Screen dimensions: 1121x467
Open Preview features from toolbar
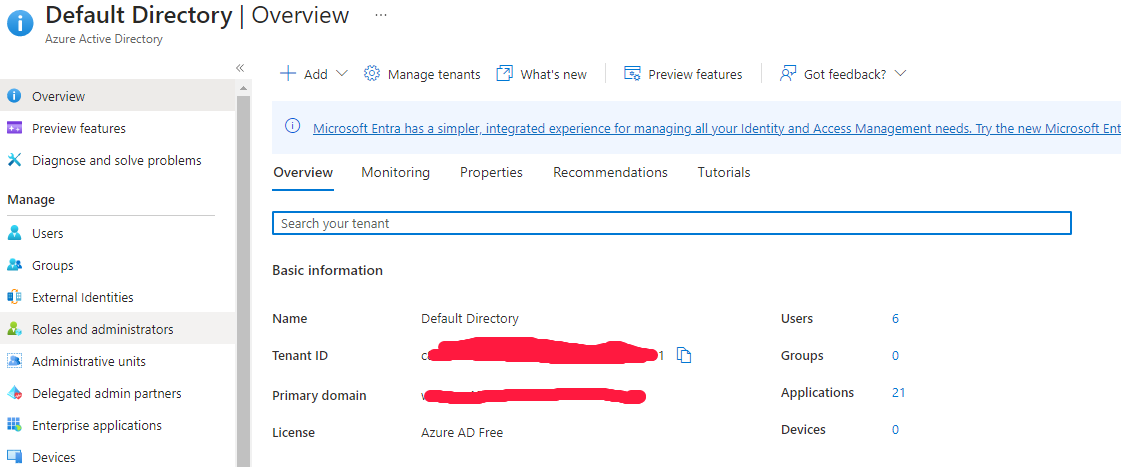(683, 74)
